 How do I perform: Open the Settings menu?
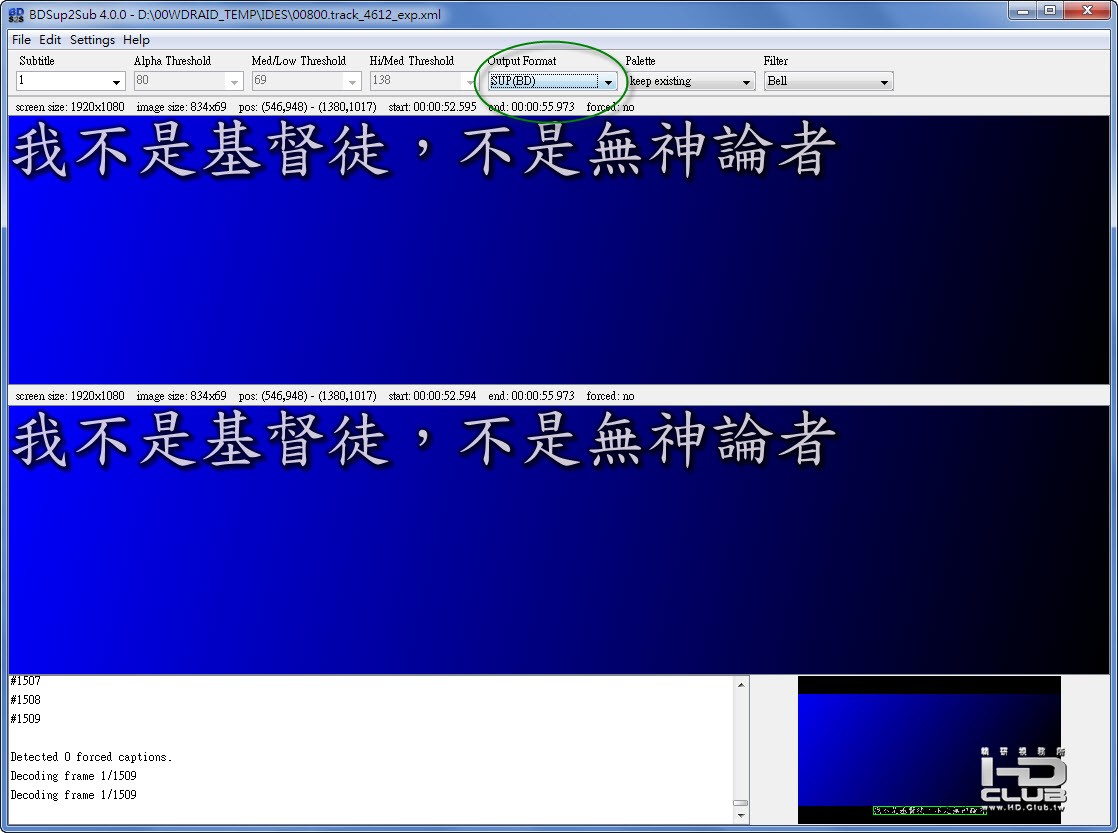pos(91,40)
